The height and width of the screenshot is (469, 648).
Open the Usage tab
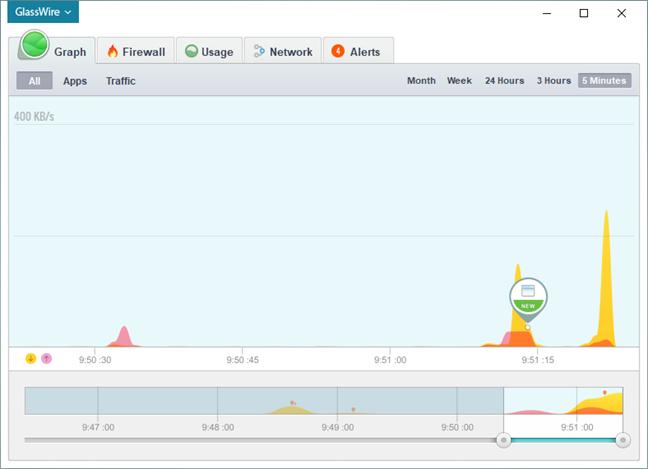pos(209,51)
